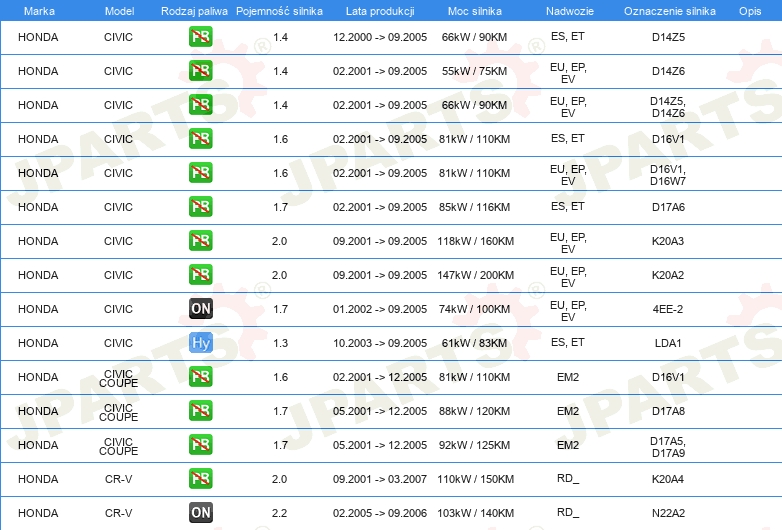Click petrol fuel icon in D14Z5 ES, ET row
Screen dimensions: 782x530
(x=200, y=37)
